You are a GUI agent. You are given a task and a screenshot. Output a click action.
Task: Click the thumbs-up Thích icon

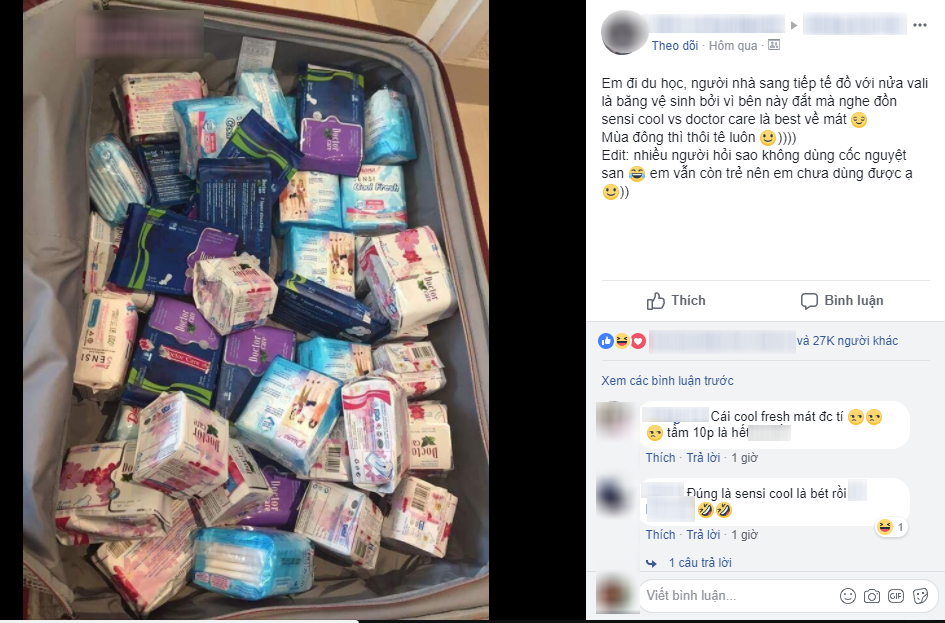pyautogui.click(x=656, y=301)
